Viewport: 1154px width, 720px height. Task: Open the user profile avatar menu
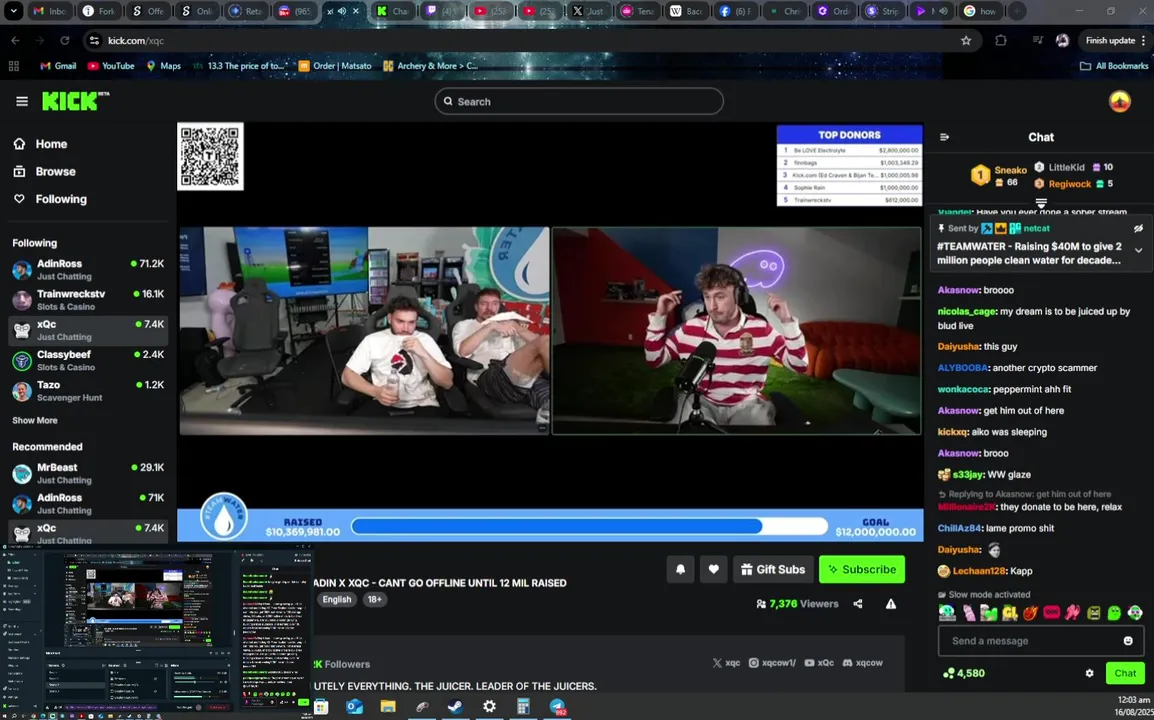click(1119, 102)
